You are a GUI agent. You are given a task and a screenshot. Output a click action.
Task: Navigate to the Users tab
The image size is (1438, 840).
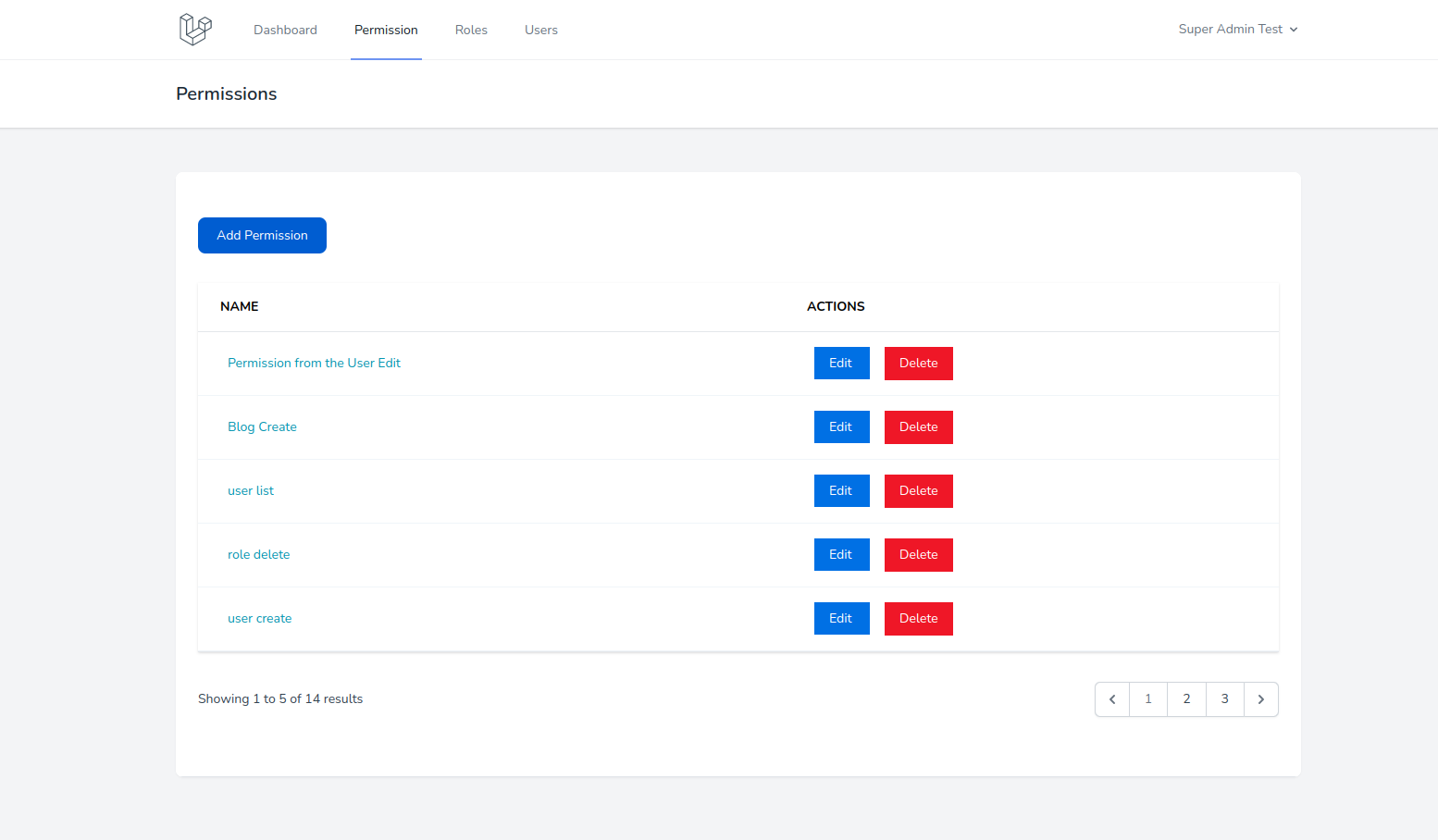point(540,30)
